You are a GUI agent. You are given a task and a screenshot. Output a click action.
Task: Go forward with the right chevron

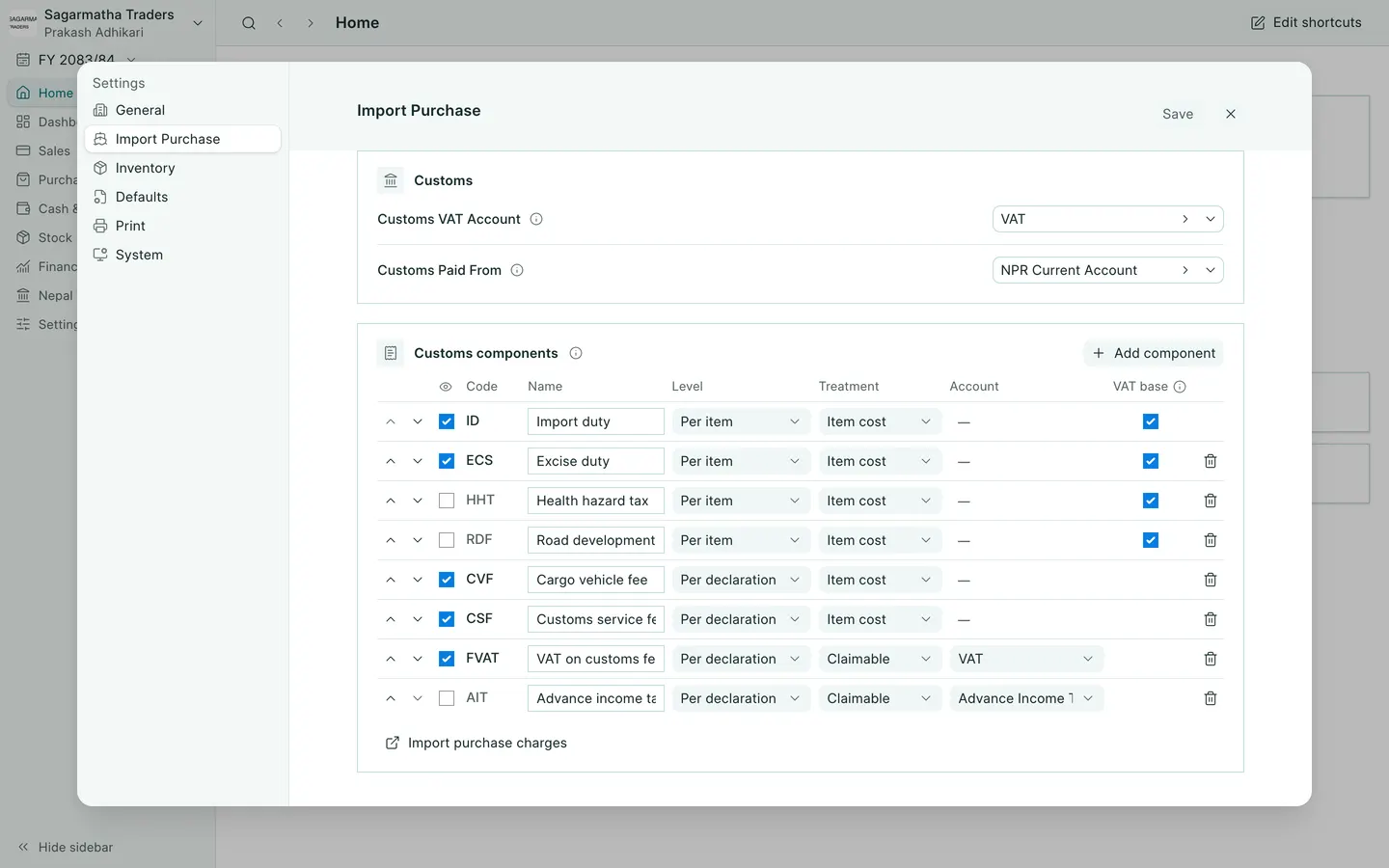click(x=311, y=23)
